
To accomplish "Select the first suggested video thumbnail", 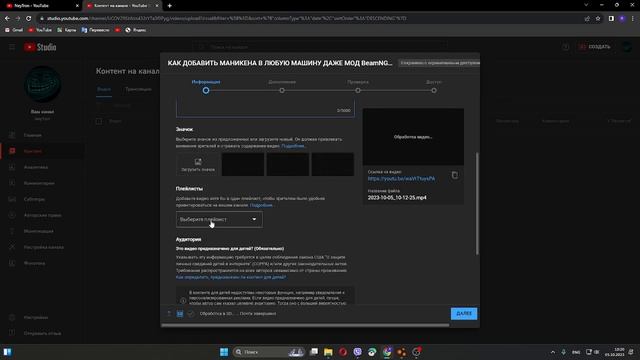I will [x=243, y=164].
